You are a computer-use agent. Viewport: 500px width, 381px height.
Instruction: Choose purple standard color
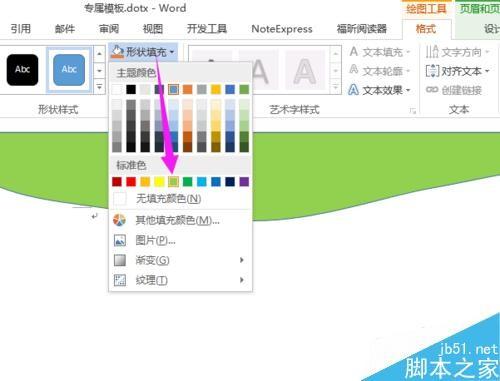(244, 182)
